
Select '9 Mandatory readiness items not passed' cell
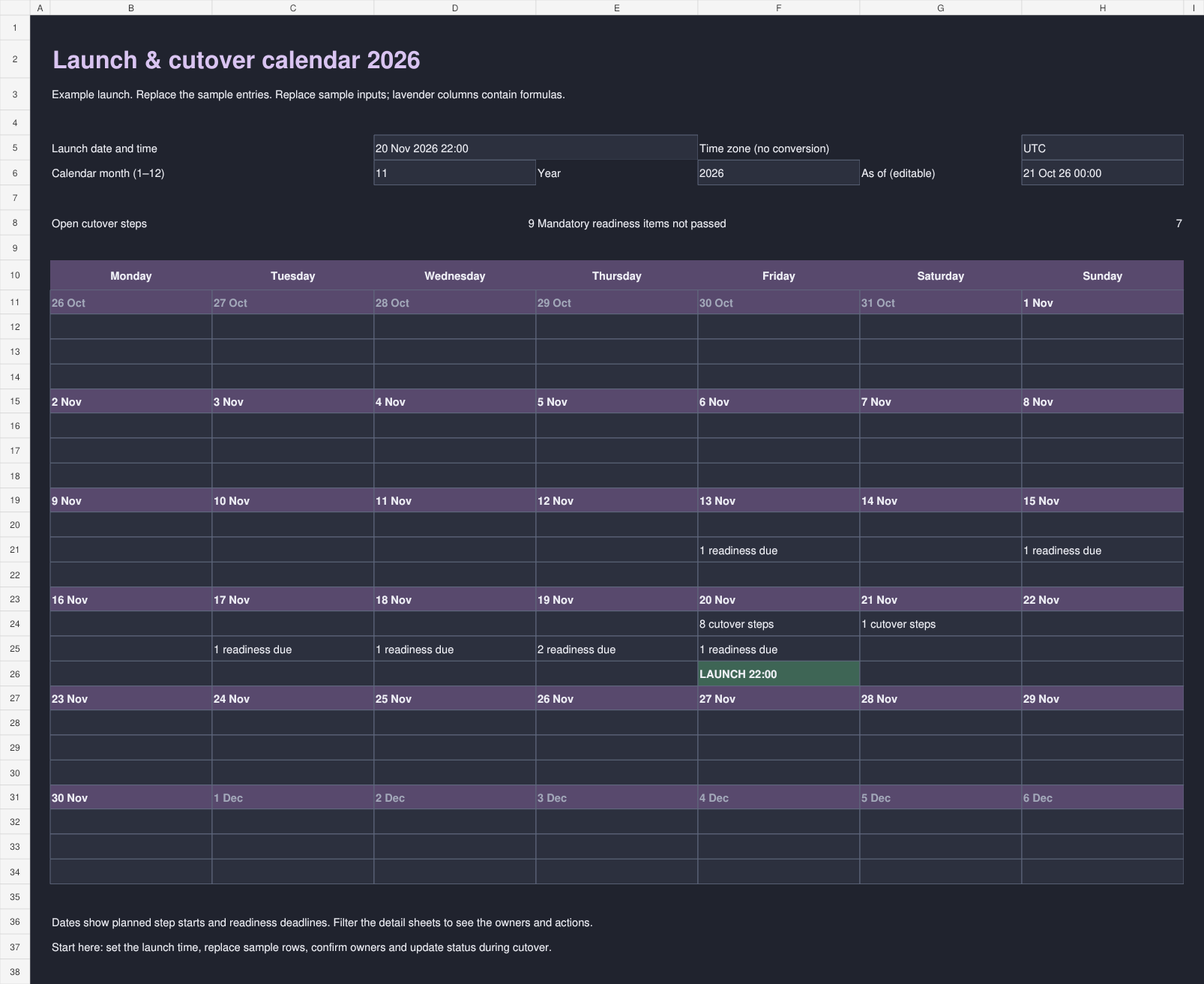[627, 223]
